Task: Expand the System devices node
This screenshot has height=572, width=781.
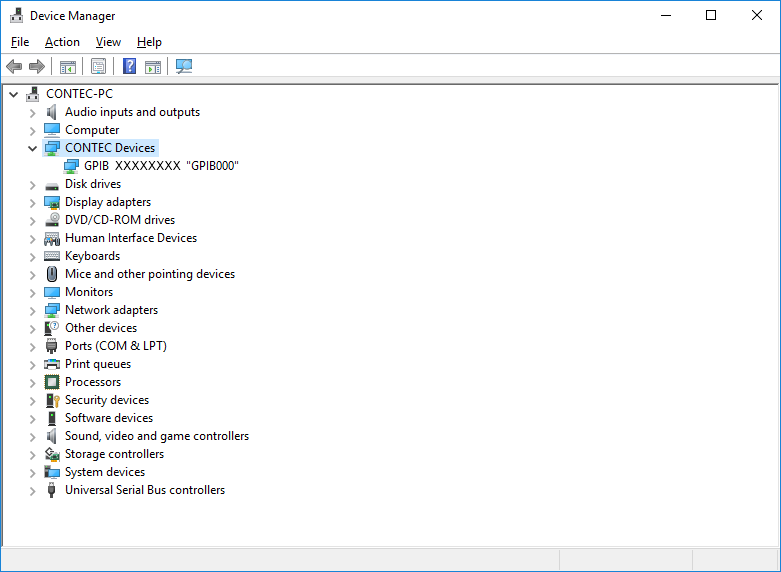Action: coord(32,473)
